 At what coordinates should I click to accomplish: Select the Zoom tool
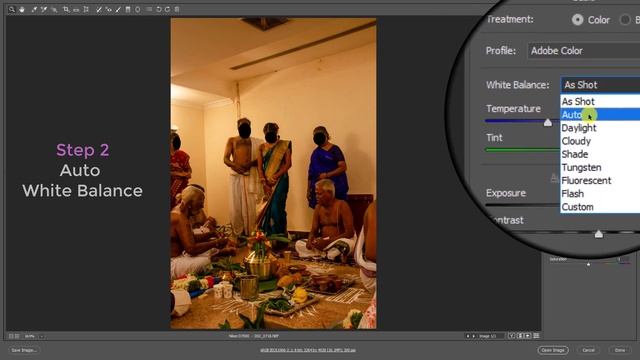point(12,9)
